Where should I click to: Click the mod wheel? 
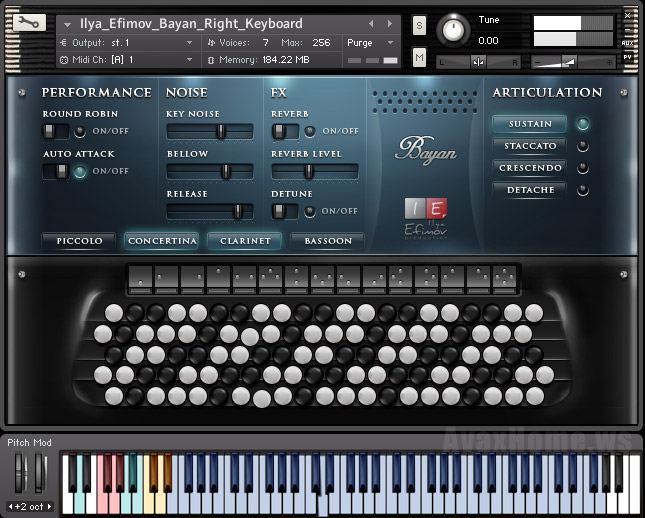39,472
